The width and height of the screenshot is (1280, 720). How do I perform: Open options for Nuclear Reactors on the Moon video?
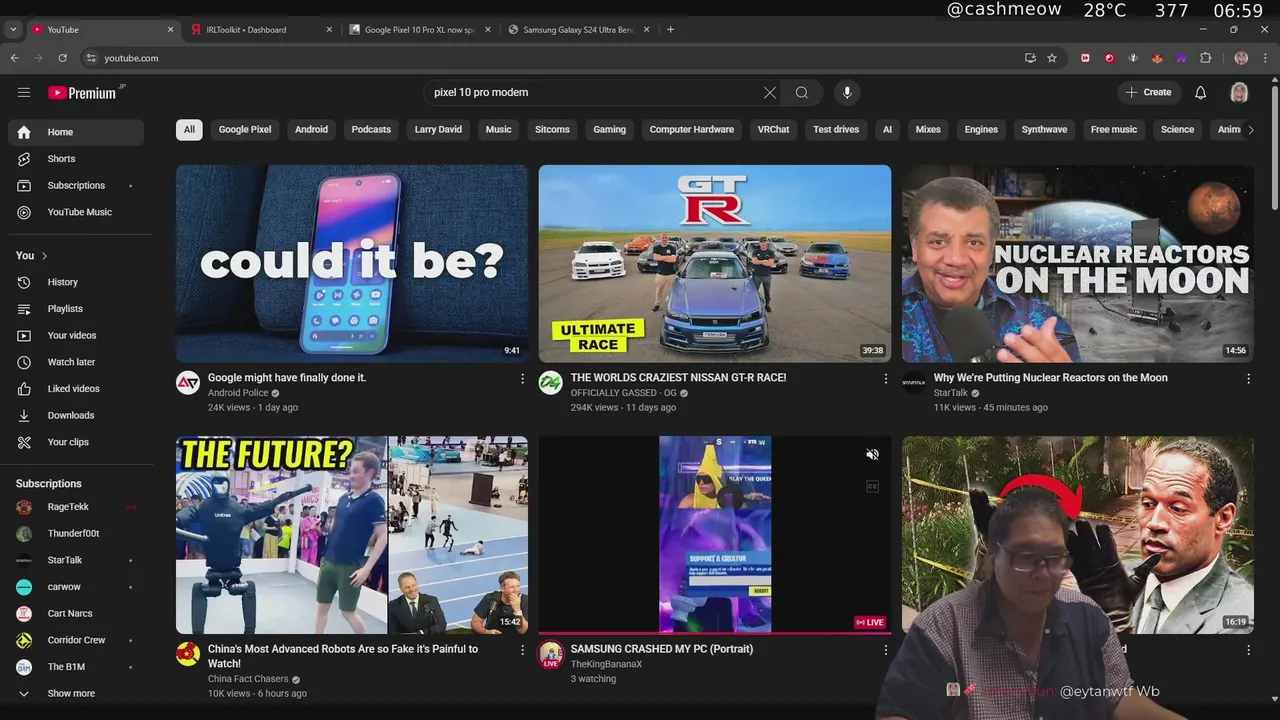(x=1248, y=379)
